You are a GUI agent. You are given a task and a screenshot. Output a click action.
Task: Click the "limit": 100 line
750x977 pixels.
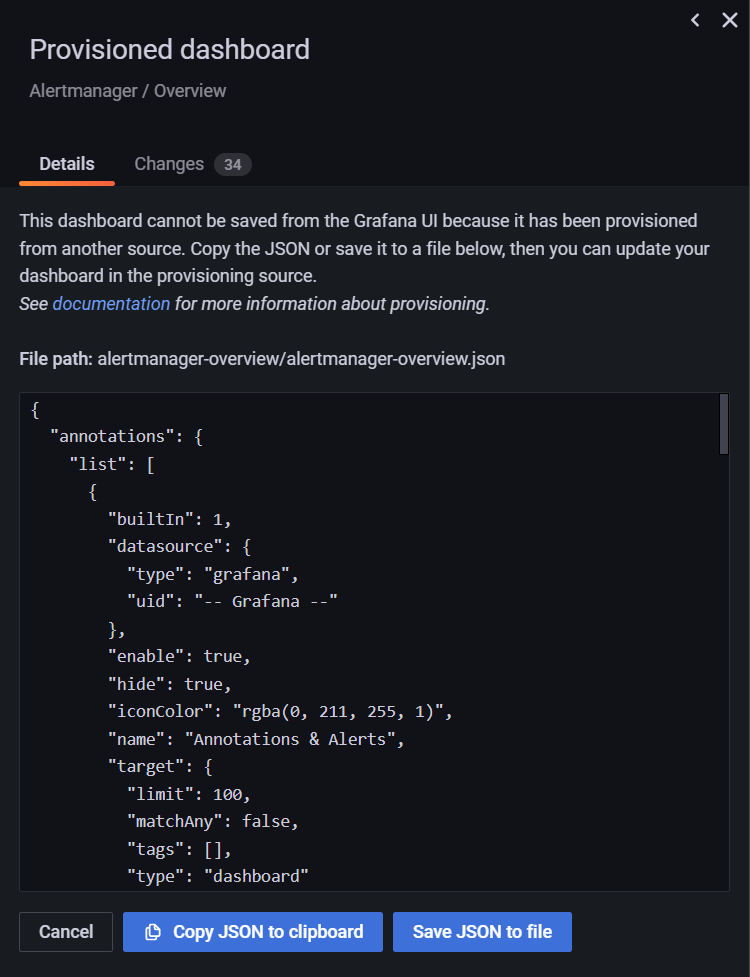click(189, 794)
